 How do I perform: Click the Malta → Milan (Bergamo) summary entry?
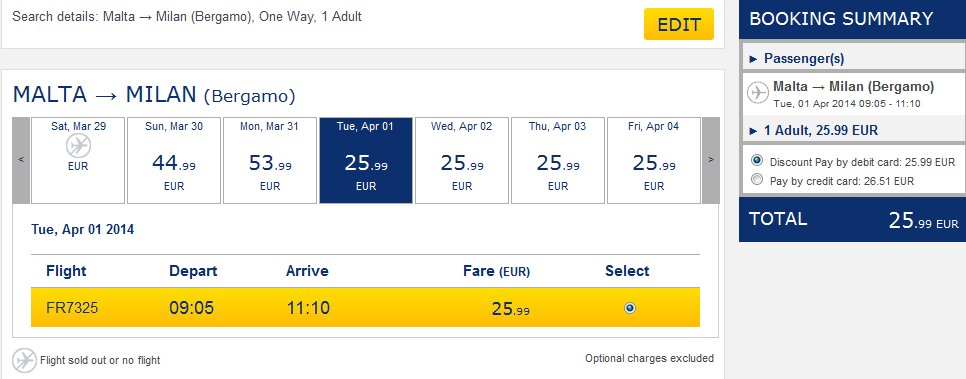pos(854,94)
